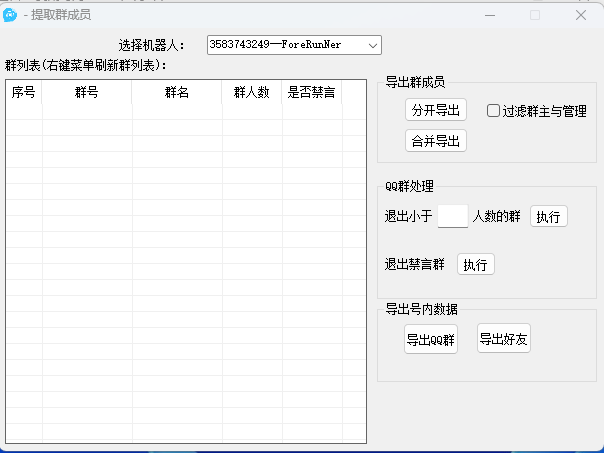
Task: Click 执行 next to 人数的群
Action: 548,217
